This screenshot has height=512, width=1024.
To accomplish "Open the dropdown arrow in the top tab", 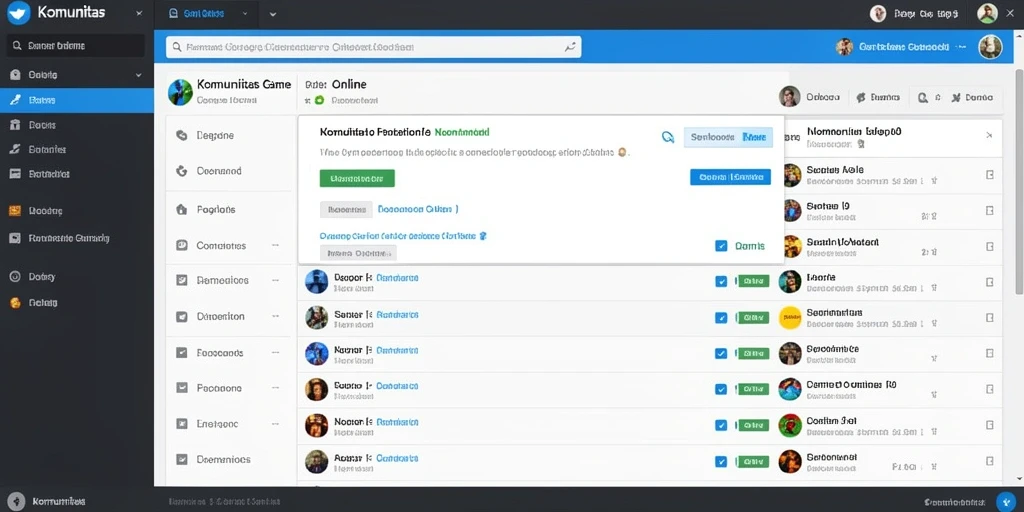I will click(245, 13).
